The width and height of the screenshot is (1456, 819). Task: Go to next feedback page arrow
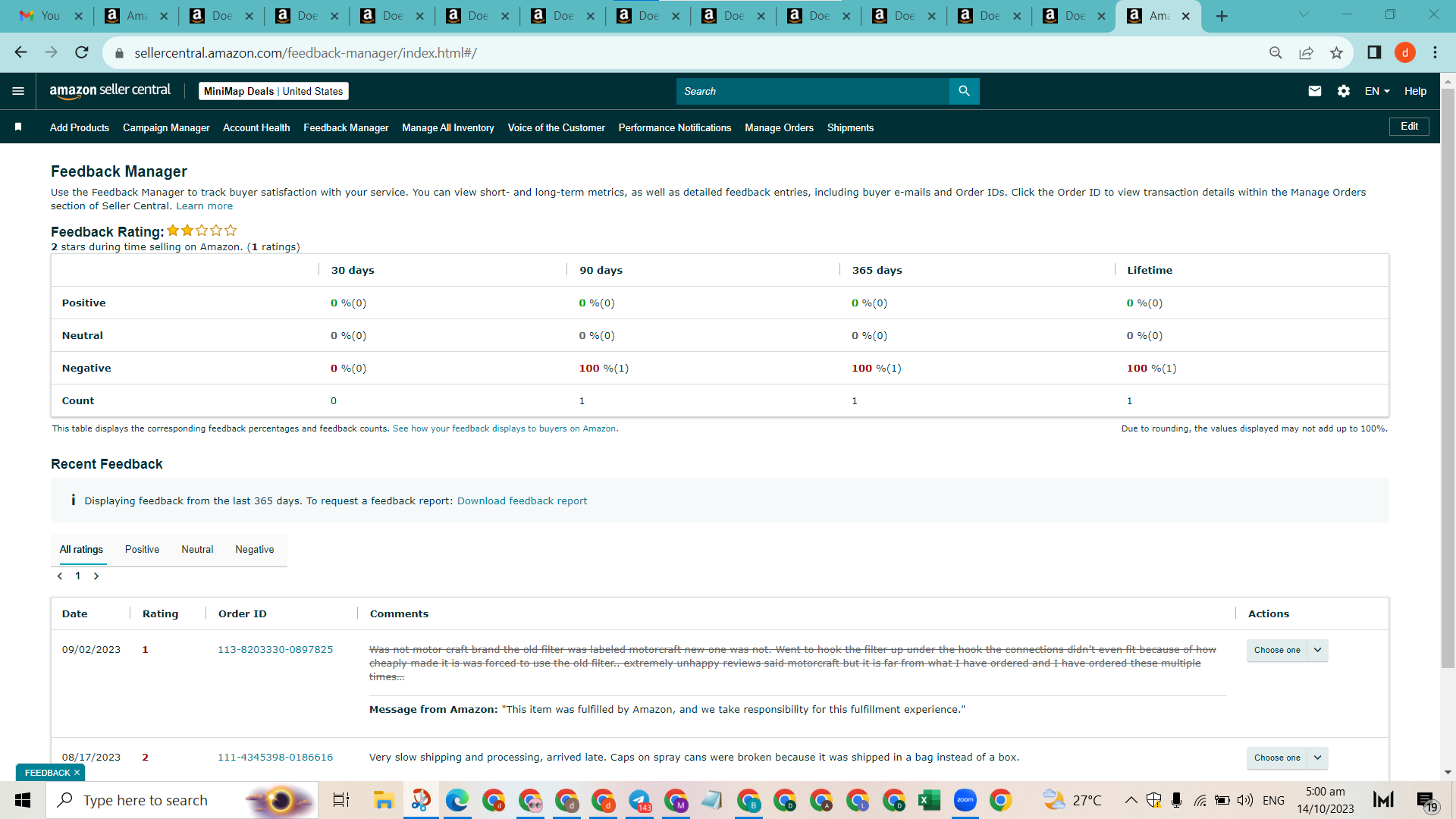(x=96, y=576)
